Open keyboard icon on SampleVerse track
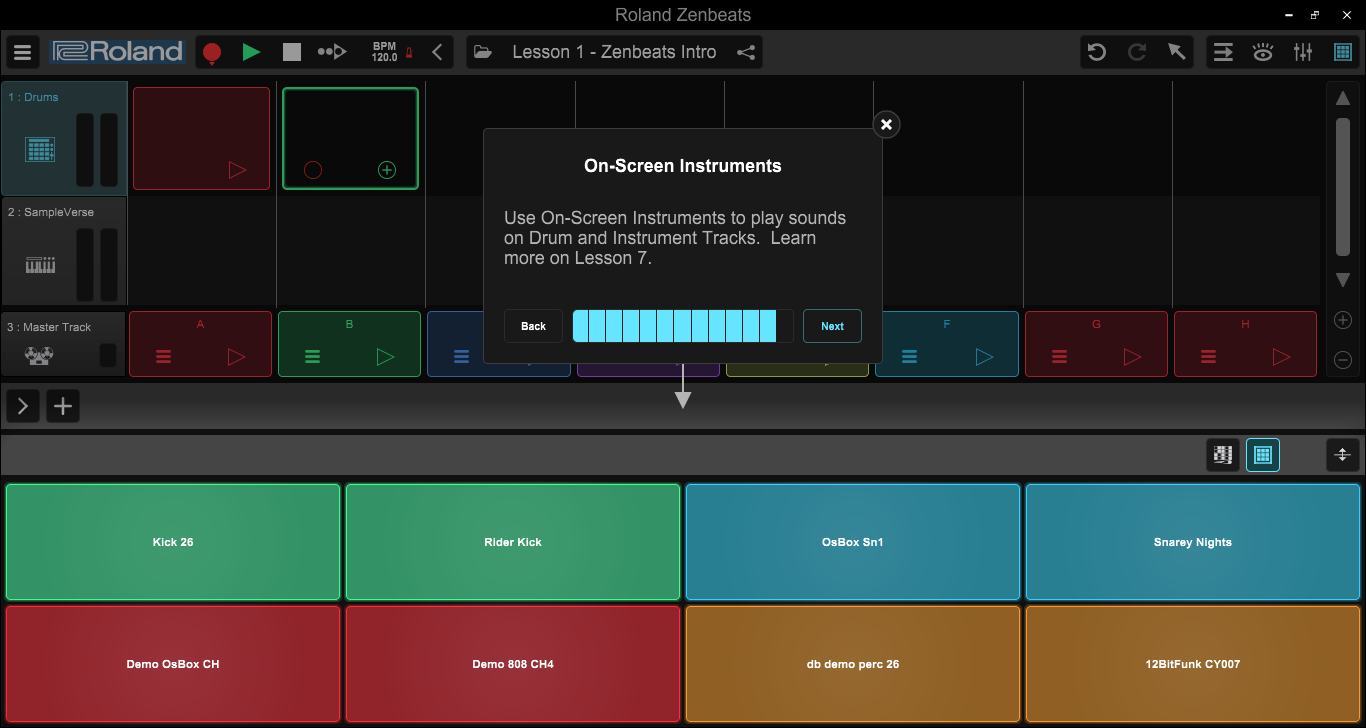This screenshot has height=728, width=1366. pyautogui.click(x=40, y=265)
